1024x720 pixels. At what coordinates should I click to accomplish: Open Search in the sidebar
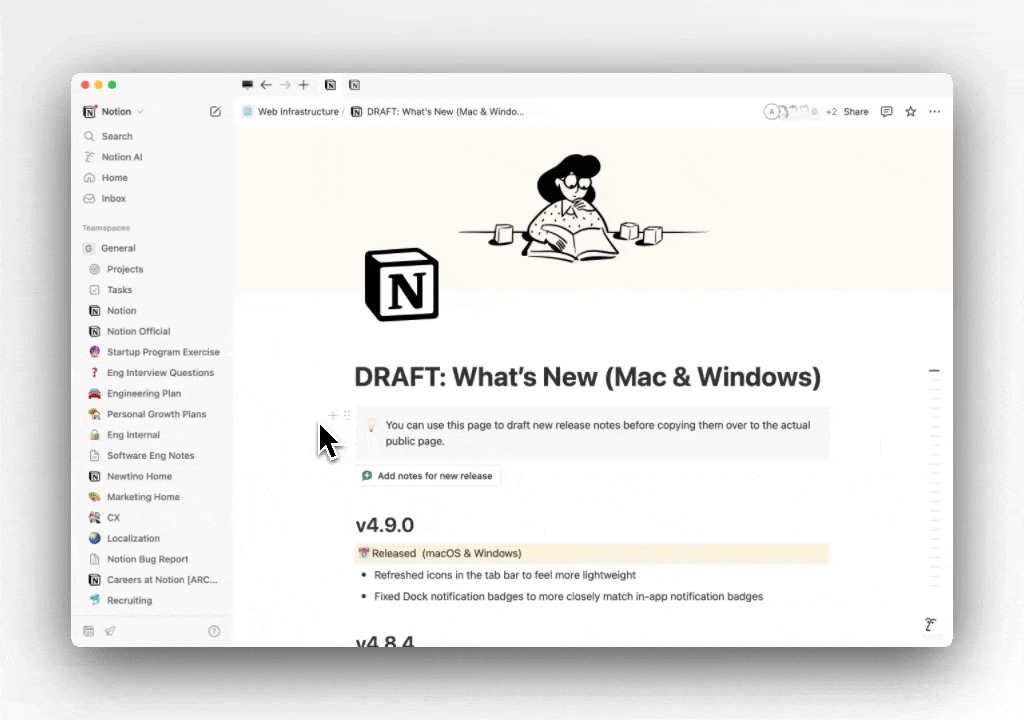click(117, 136)
